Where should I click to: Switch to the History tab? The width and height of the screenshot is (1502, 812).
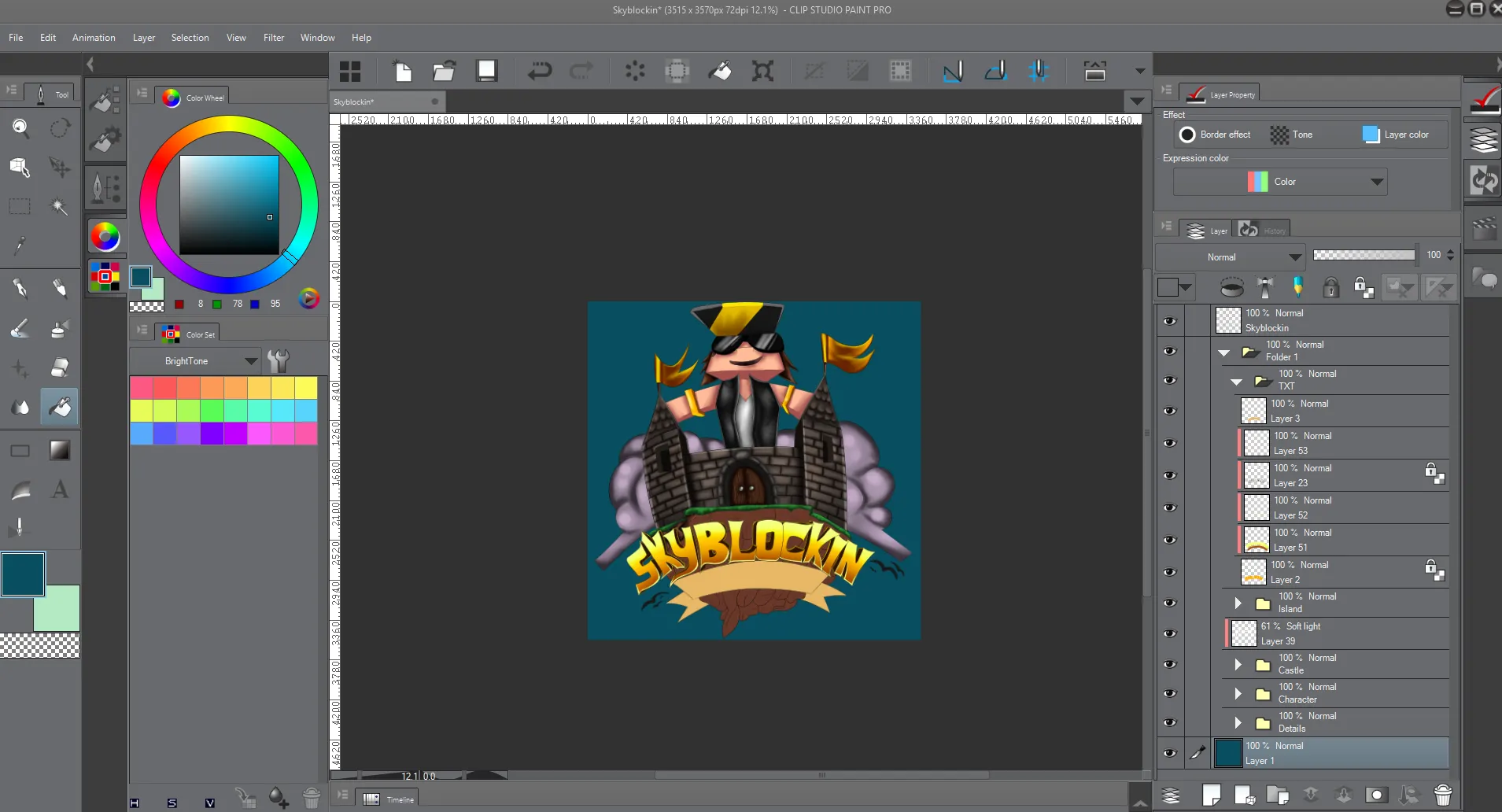1262,230
